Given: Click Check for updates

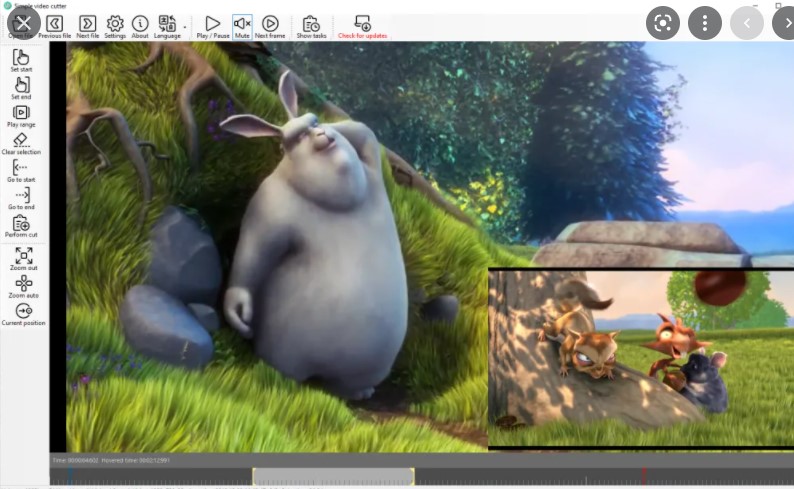Looking at the screenshot, I should click(x=363, y=27).
